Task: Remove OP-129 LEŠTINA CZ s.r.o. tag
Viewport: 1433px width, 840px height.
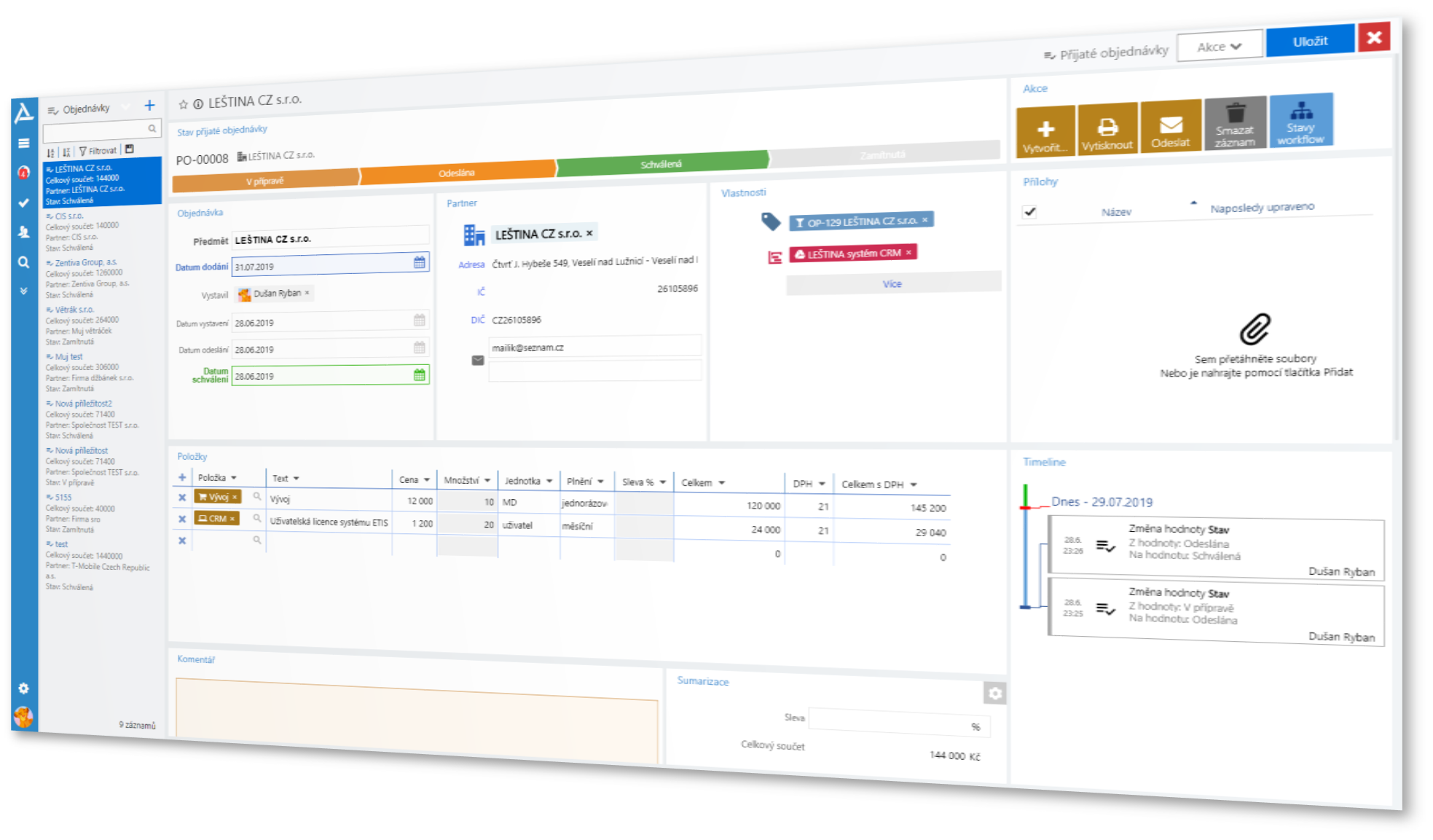Action: click(925, 219)
